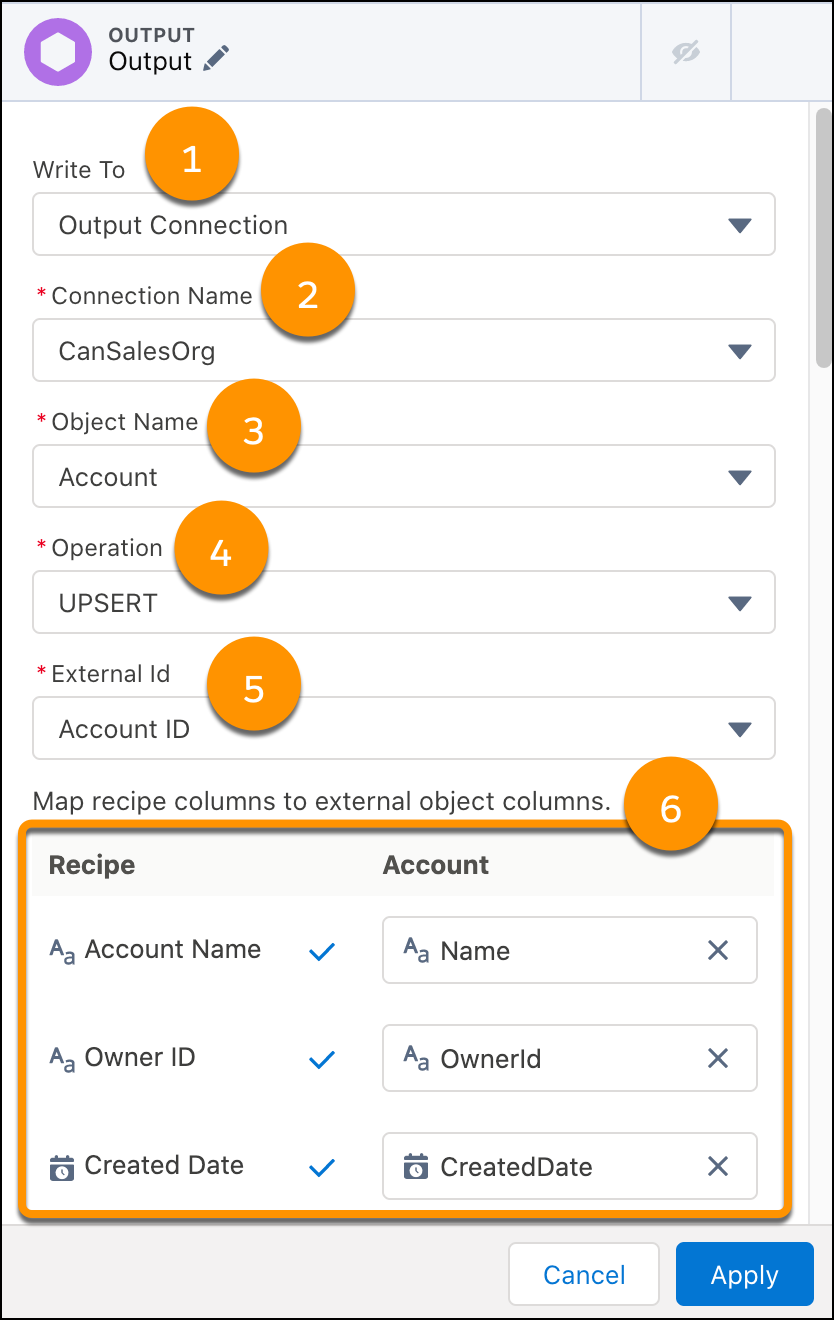This screenshot has height=1320, width=834.
Task: Remove the Name field mapping with X icon
Action: point(718,950)
